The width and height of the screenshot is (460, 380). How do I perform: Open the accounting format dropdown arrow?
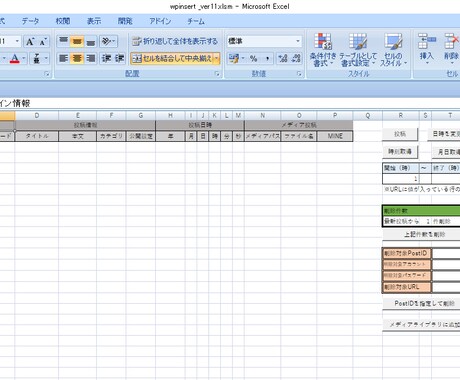pyautogui.click(x=243, y=59)
